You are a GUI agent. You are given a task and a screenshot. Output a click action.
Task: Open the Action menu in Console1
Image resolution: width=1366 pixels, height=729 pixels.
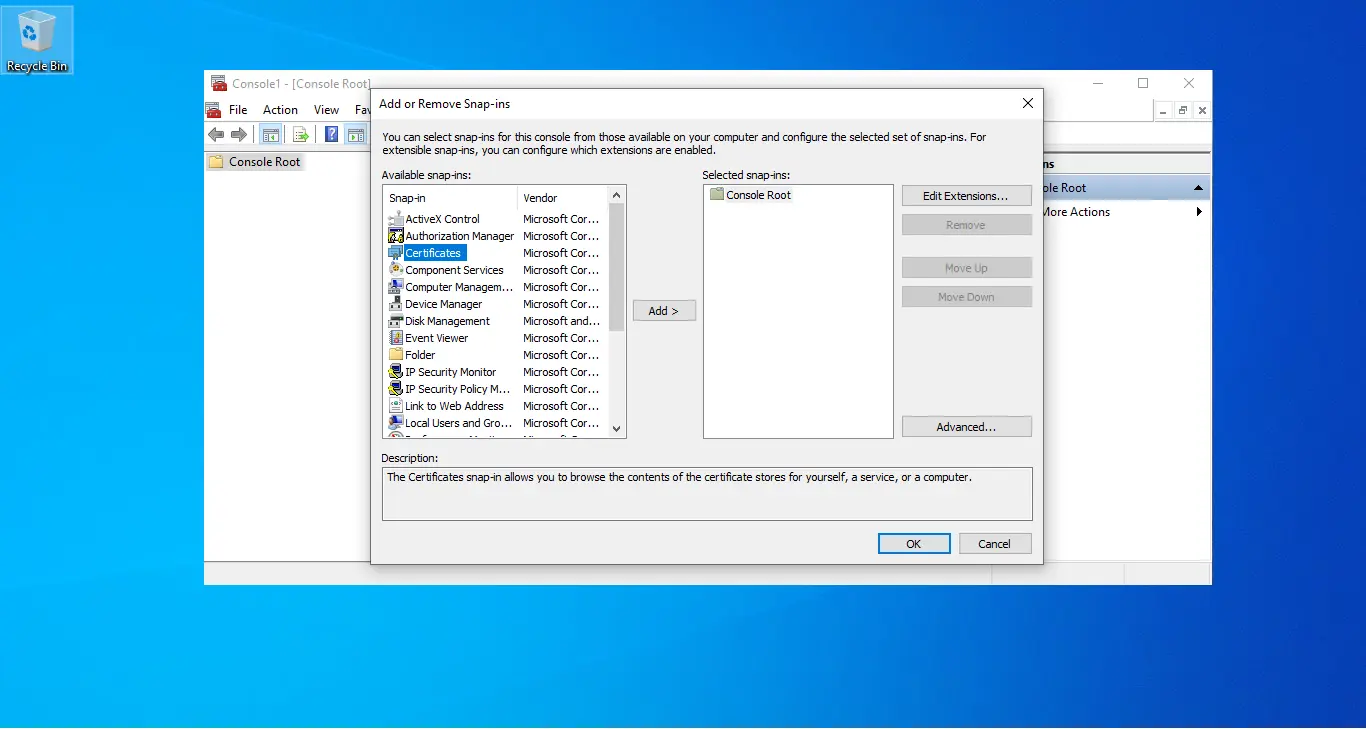[x=281, y=110]
